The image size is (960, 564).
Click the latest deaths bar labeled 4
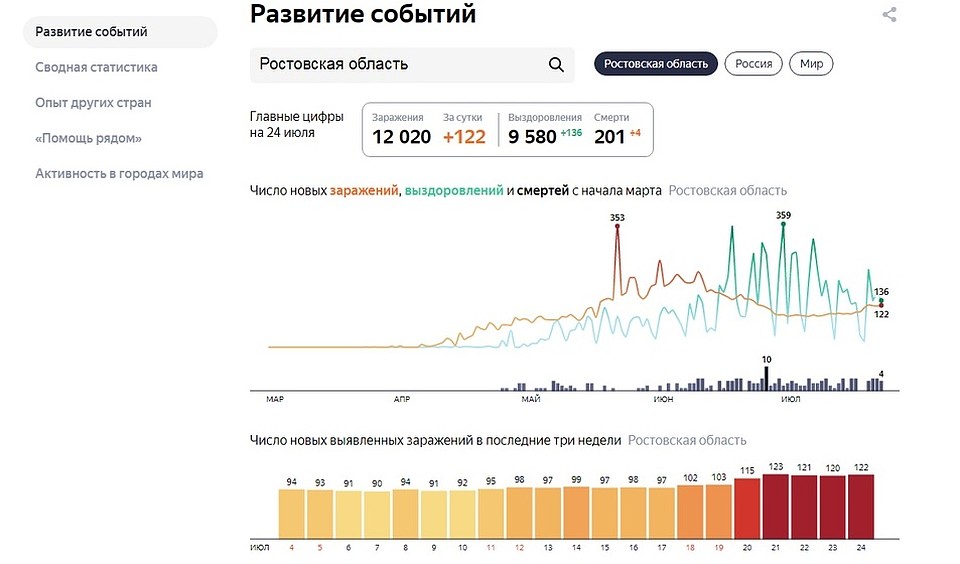881,385
